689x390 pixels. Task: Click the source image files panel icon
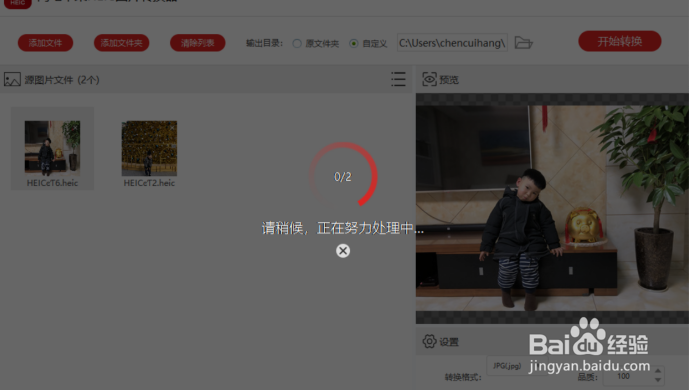point(12,79)
